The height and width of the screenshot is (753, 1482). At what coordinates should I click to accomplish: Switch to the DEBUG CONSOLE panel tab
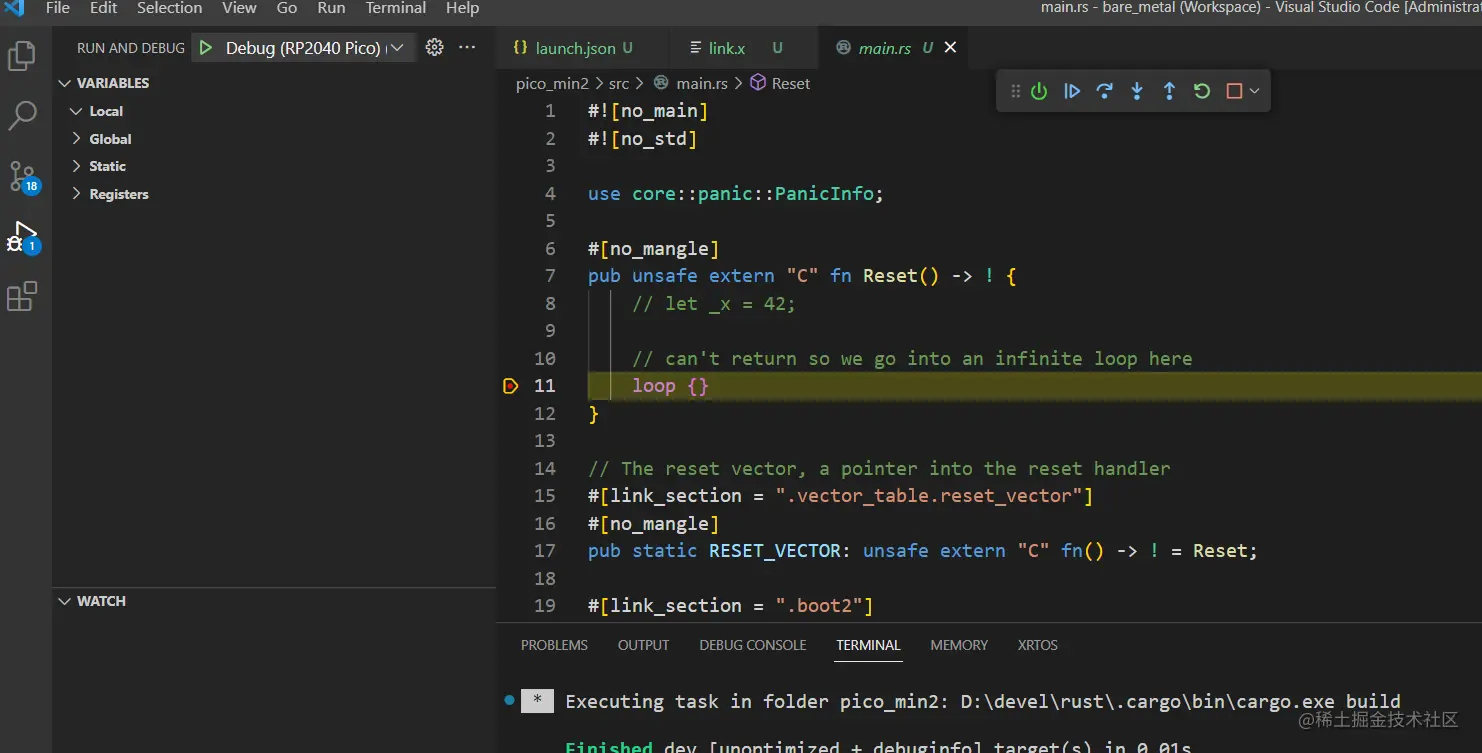(753, 645)
